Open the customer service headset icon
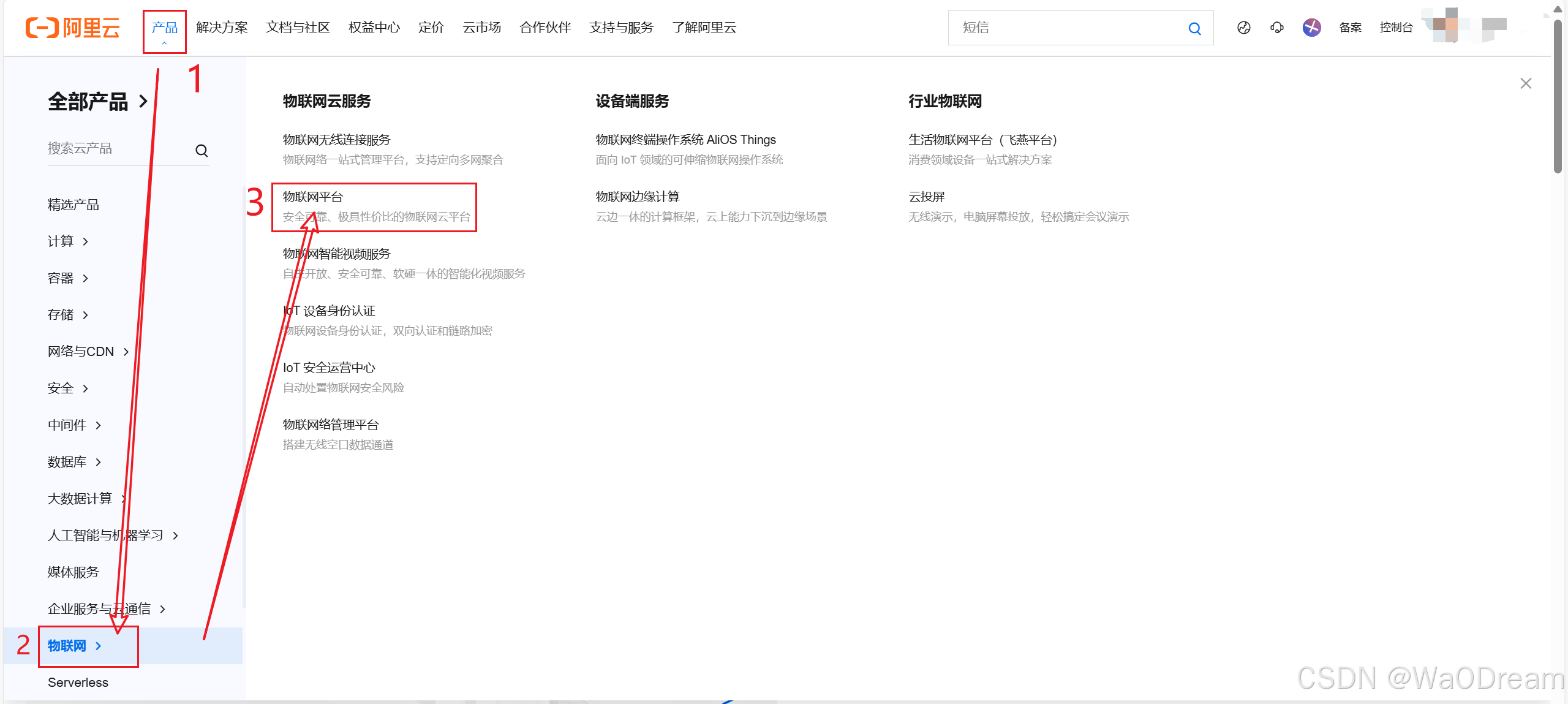Image resolution: width=1568 pixels, height=704 pixels. pyautogui.click(x=1277, y=28)
